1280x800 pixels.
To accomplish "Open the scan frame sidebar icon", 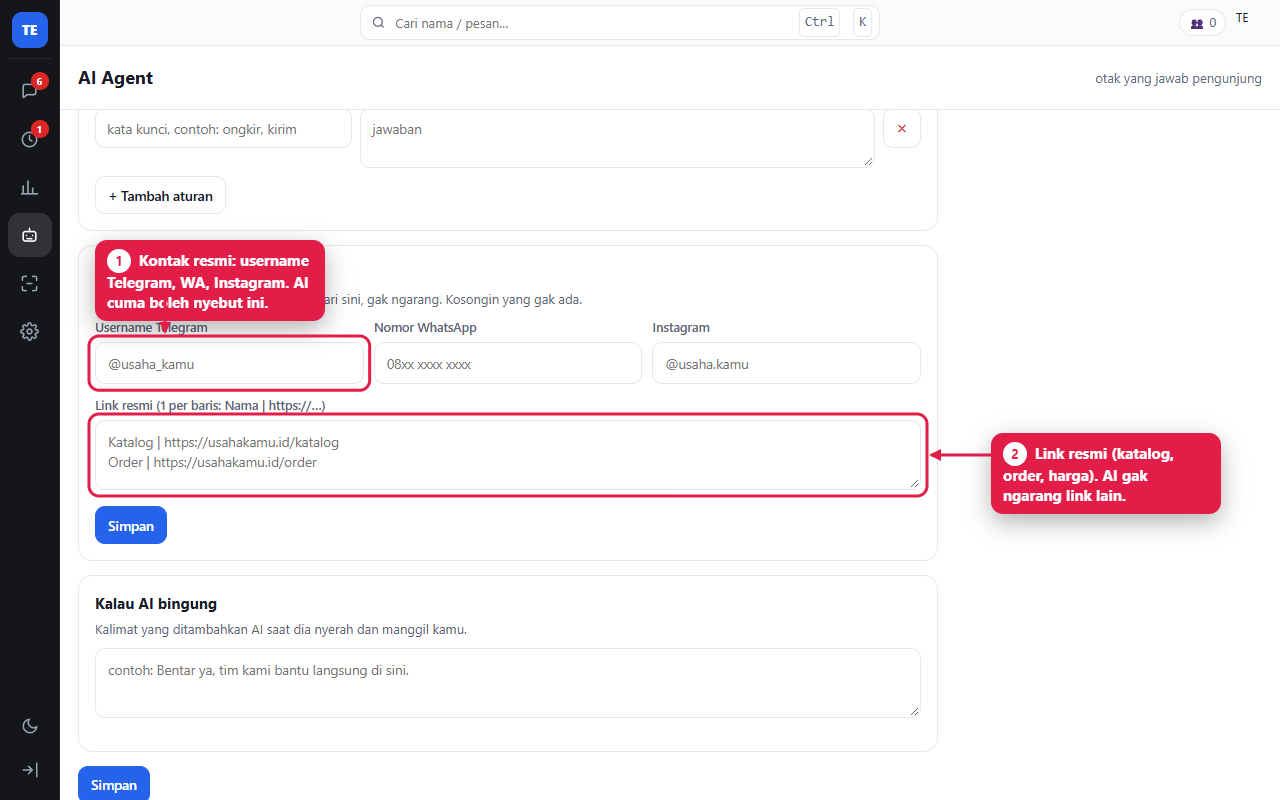I will pos(30,283).
